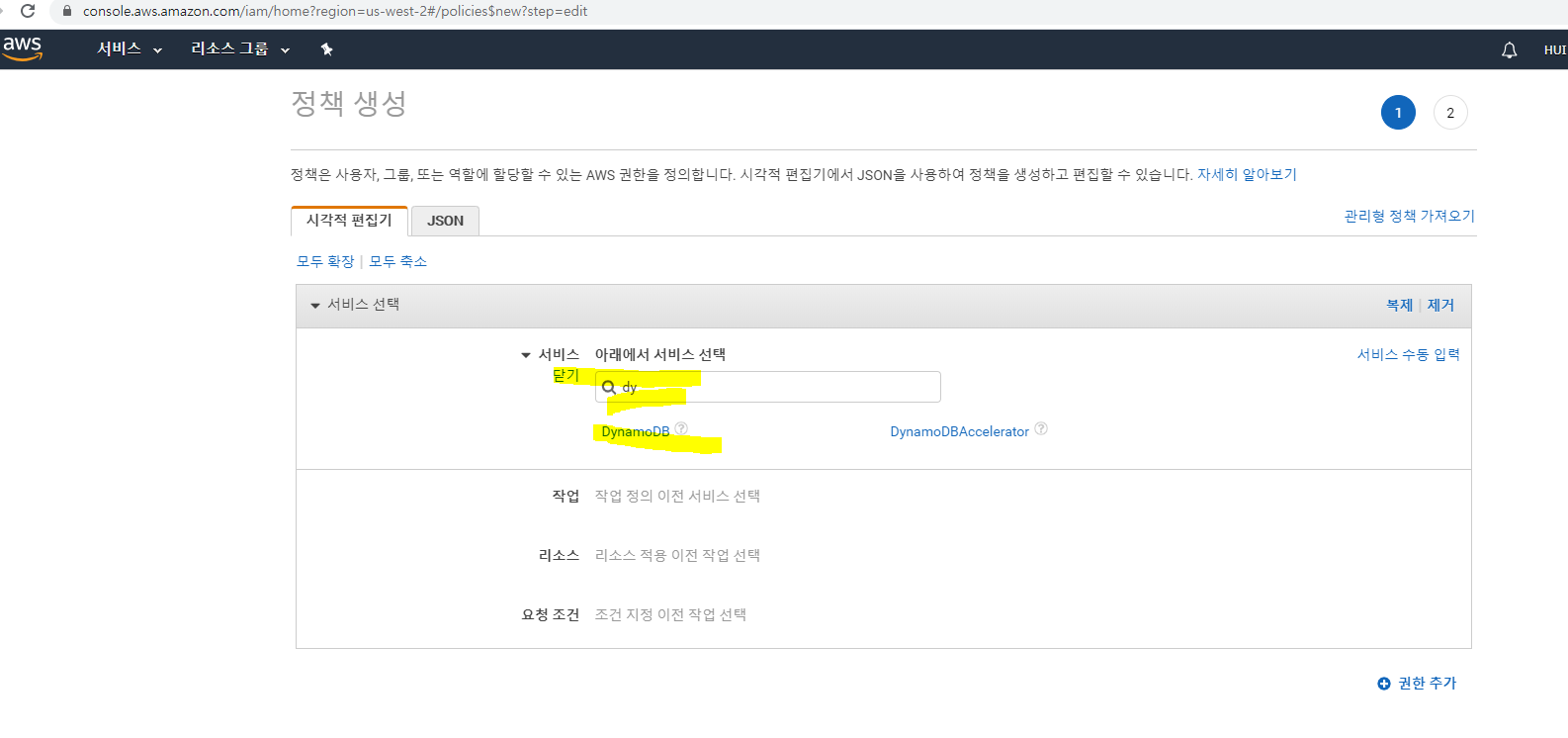Switch to the JSON tab
This screenshot has width=1568, height=738.
click(445, 221)
